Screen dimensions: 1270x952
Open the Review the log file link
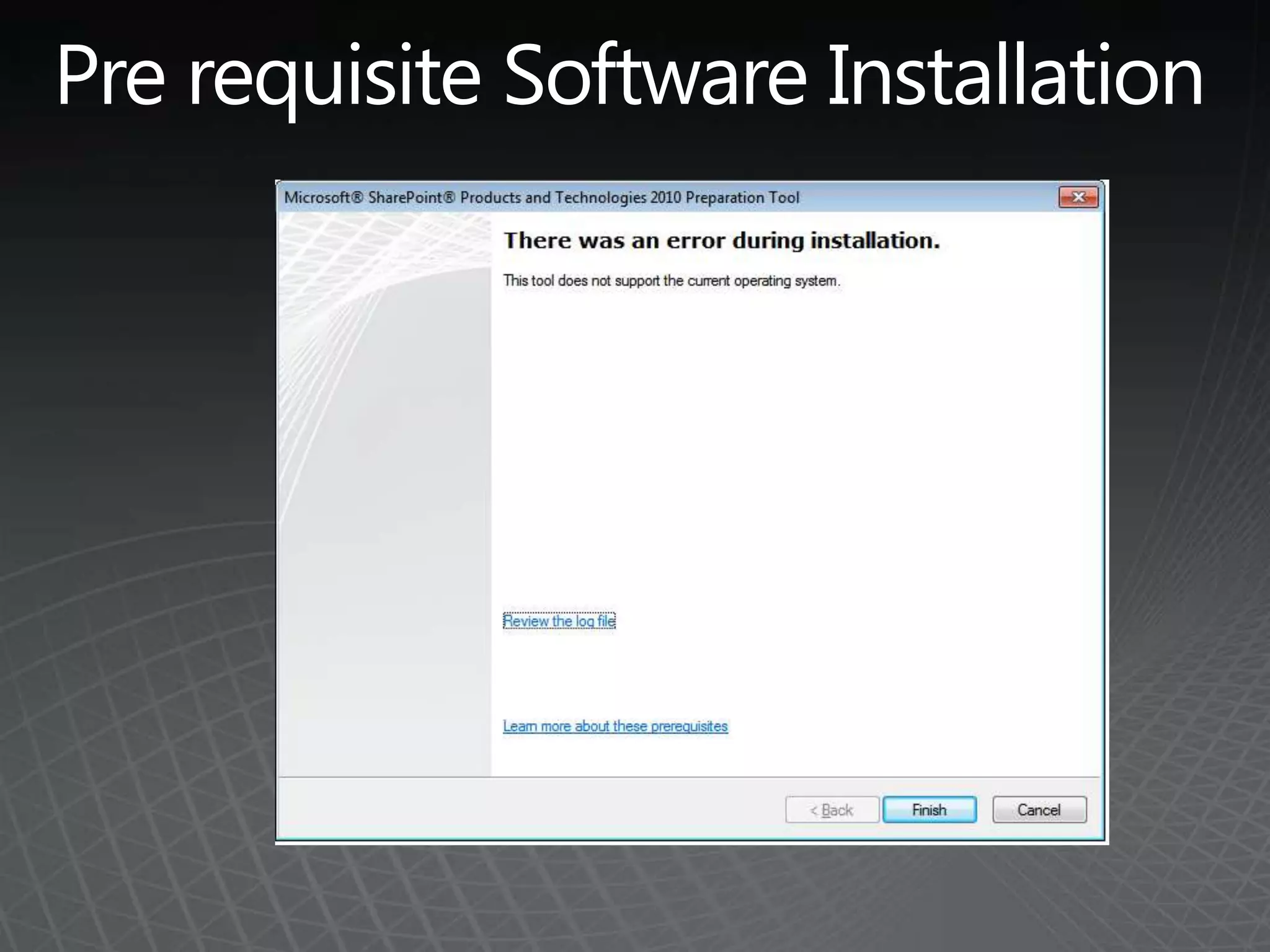point(559,620)
